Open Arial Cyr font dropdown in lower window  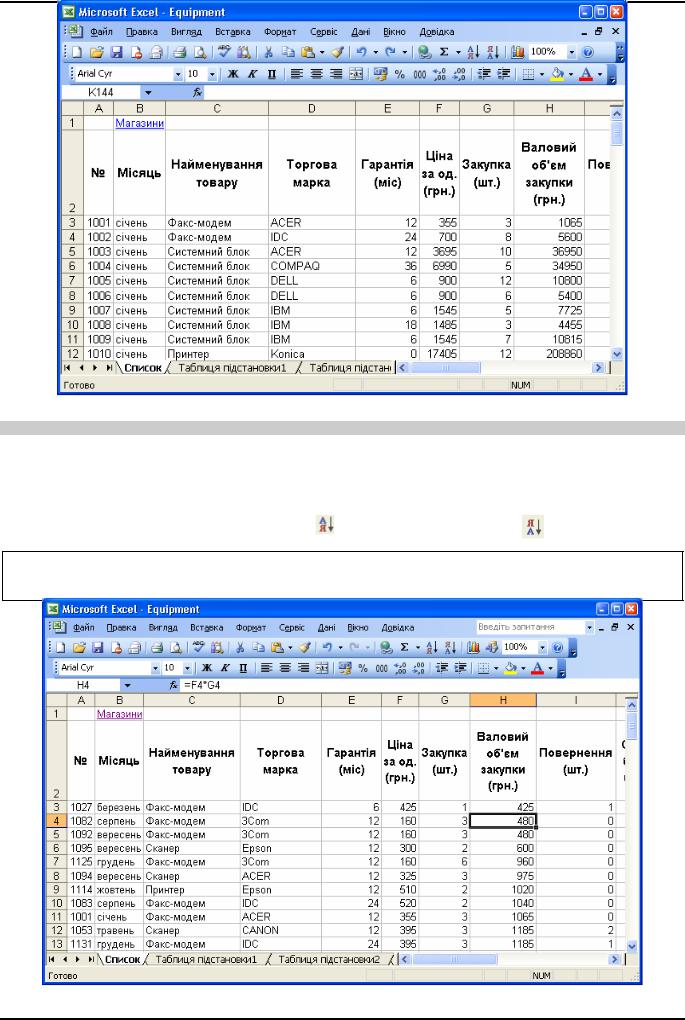[155, 667]
